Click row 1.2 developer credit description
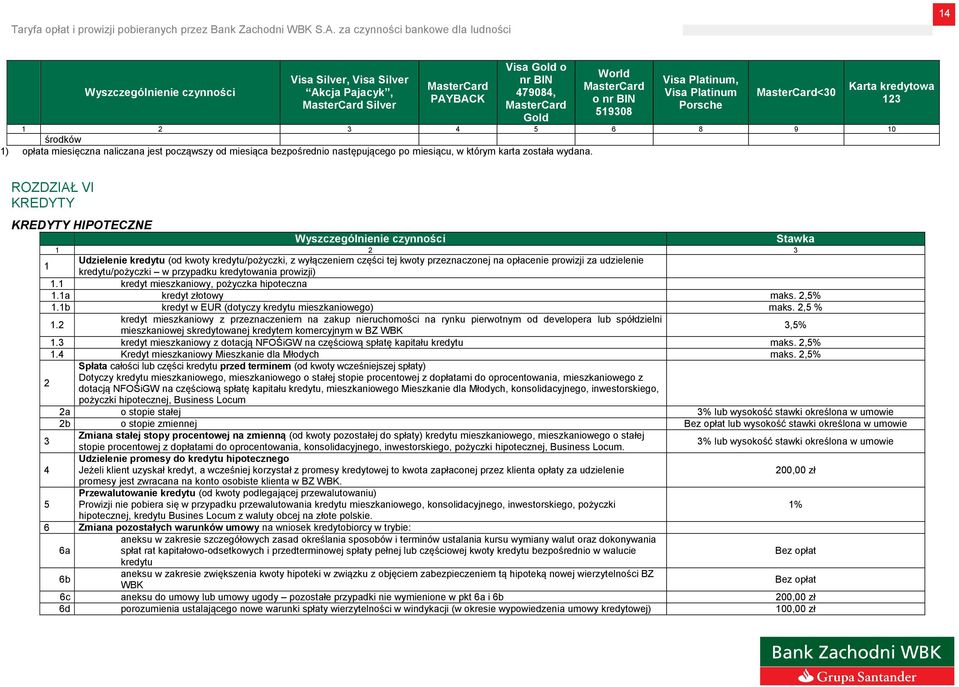Screen dimensions: 959x687 point(391,325)
